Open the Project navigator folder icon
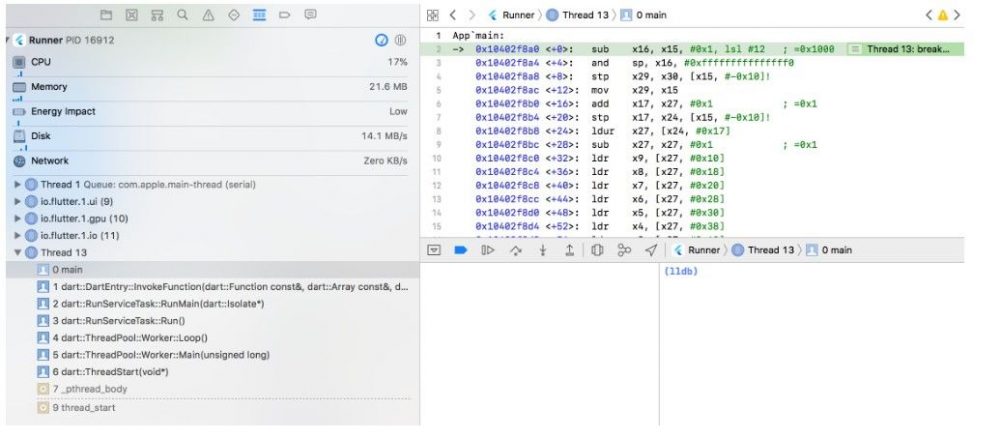 [107, 15]
